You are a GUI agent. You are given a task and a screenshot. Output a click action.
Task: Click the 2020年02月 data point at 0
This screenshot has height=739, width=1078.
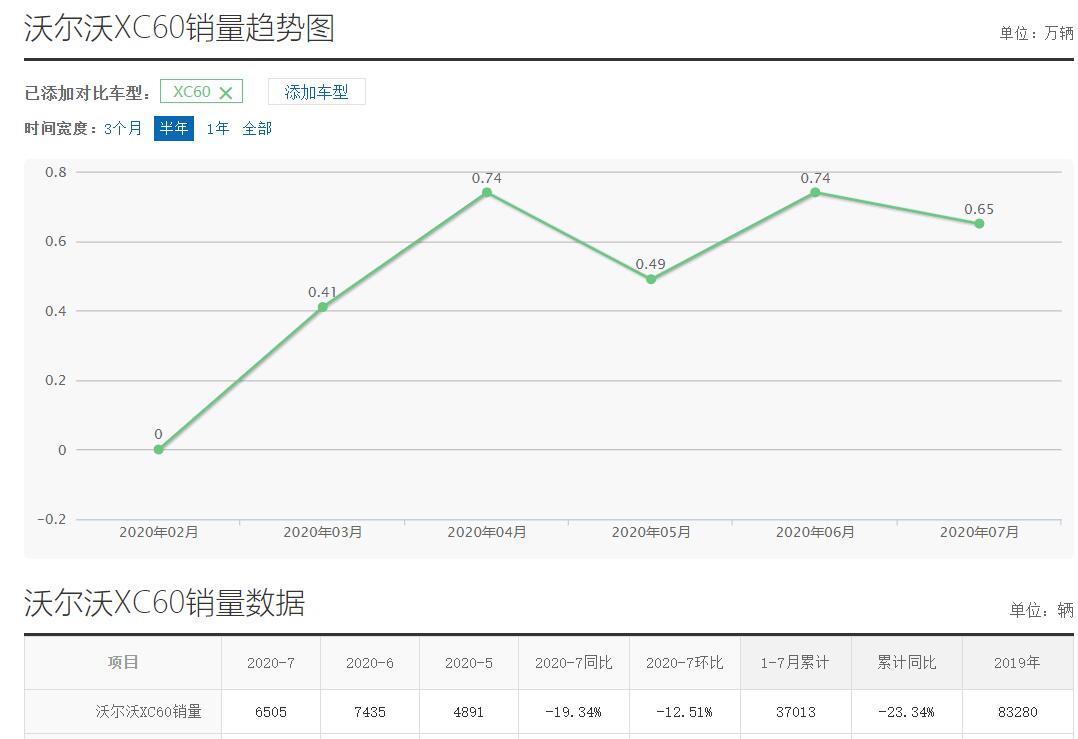click(158, 450)
